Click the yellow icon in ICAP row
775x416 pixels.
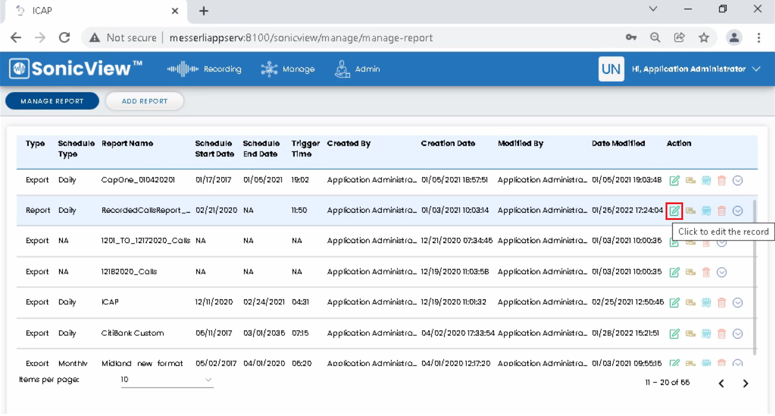690,303
